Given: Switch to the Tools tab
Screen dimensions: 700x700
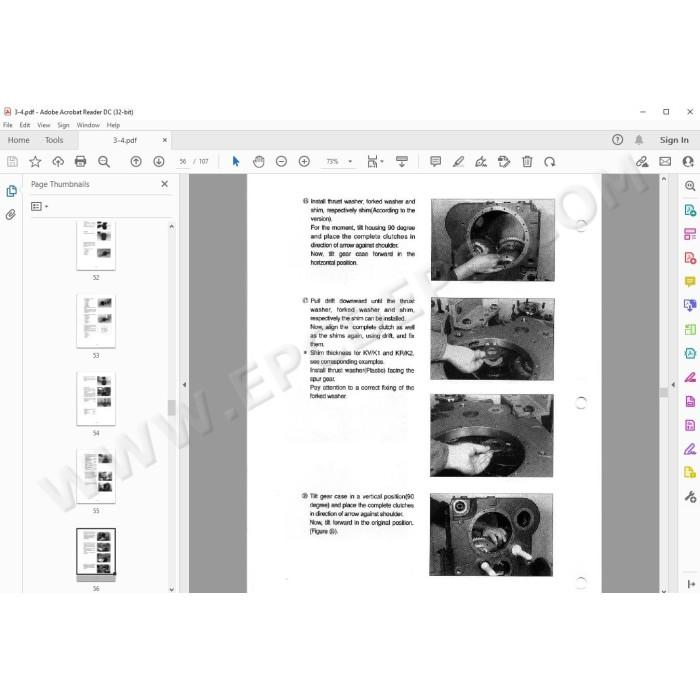Looking at the screenshot, I should pyautogui.click(x=54, y=140).
